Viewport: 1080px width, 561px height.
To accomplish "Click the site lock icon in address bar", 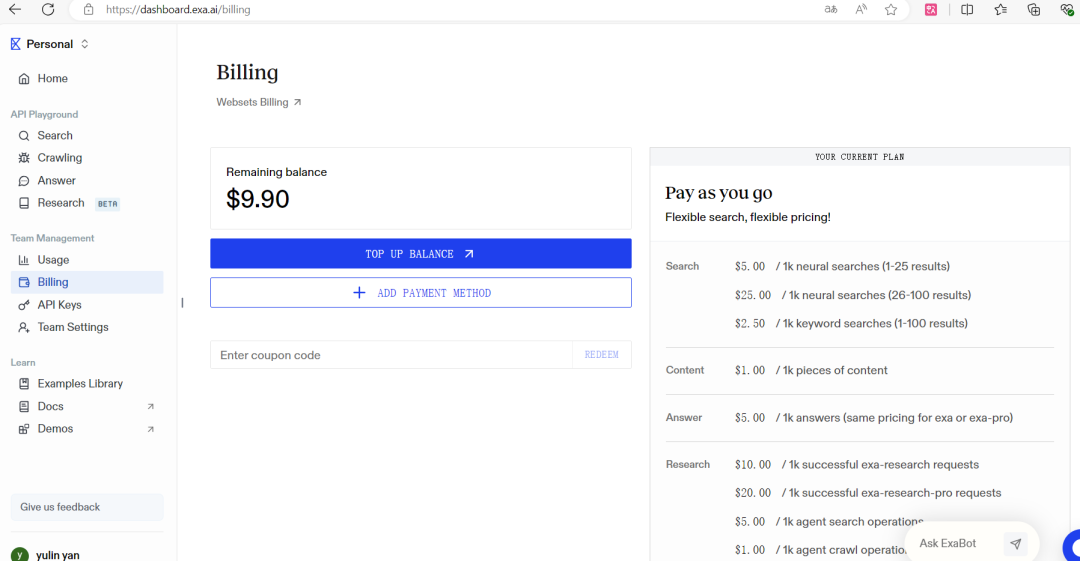I will pyautogui.click(x=88, y=10).
